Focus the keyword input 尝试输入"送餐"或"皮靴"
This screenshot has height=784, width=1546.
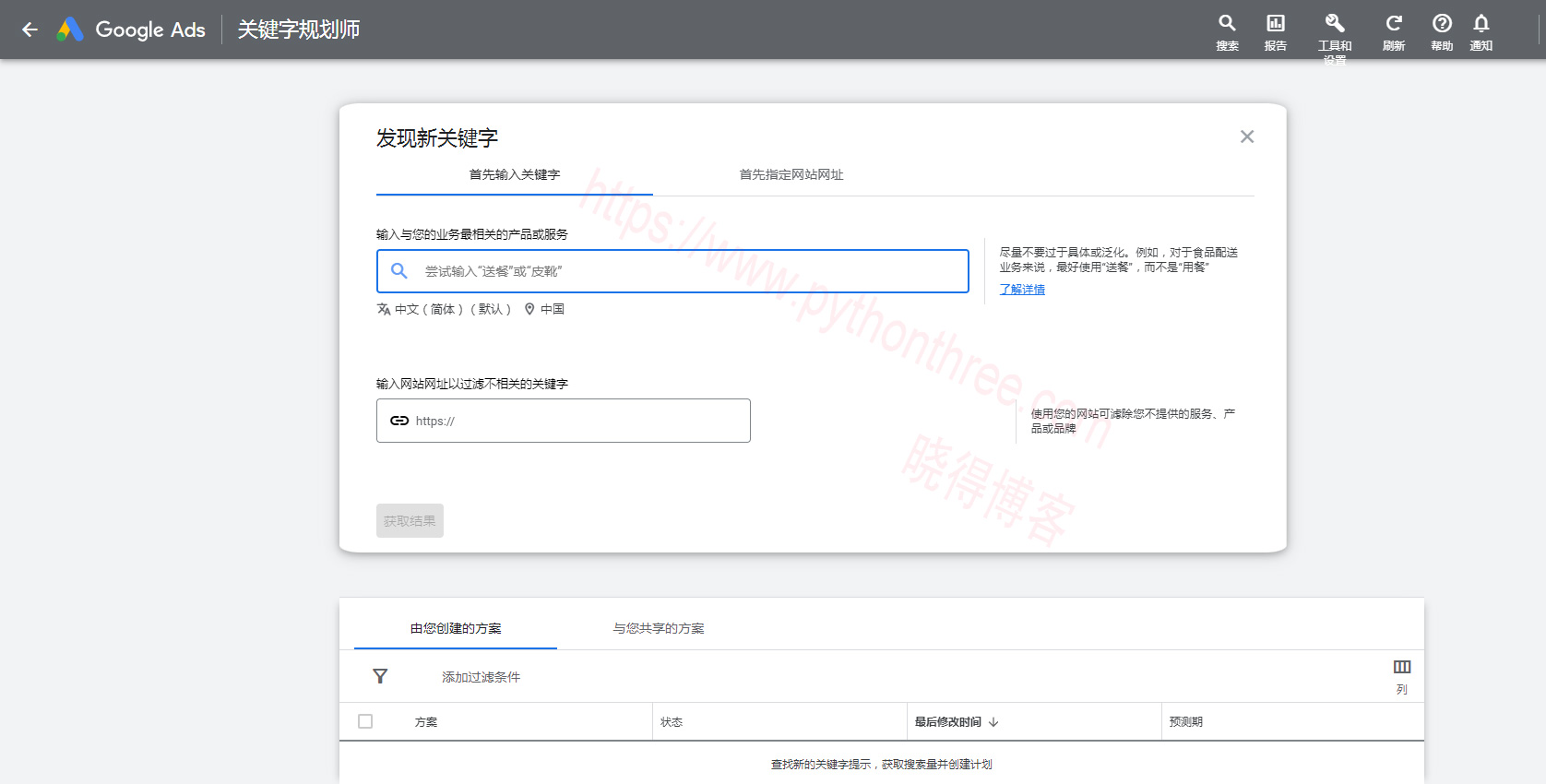[672, 271]
